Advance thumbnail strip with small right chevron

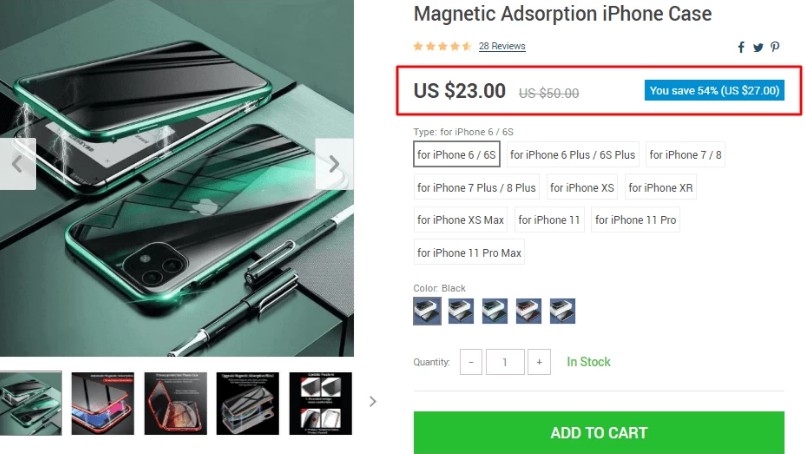[373, 402]
